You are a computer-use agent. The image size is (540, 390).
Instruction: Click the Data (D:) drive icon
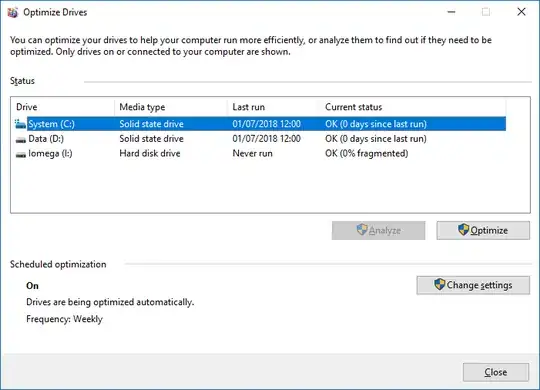click(x=21, y=140)
